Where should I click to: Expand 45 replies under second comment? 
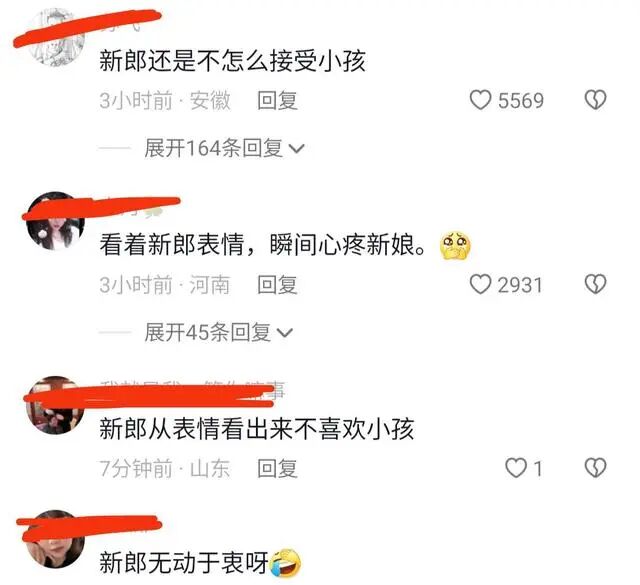pyautogui.click(x=218, y=332)
